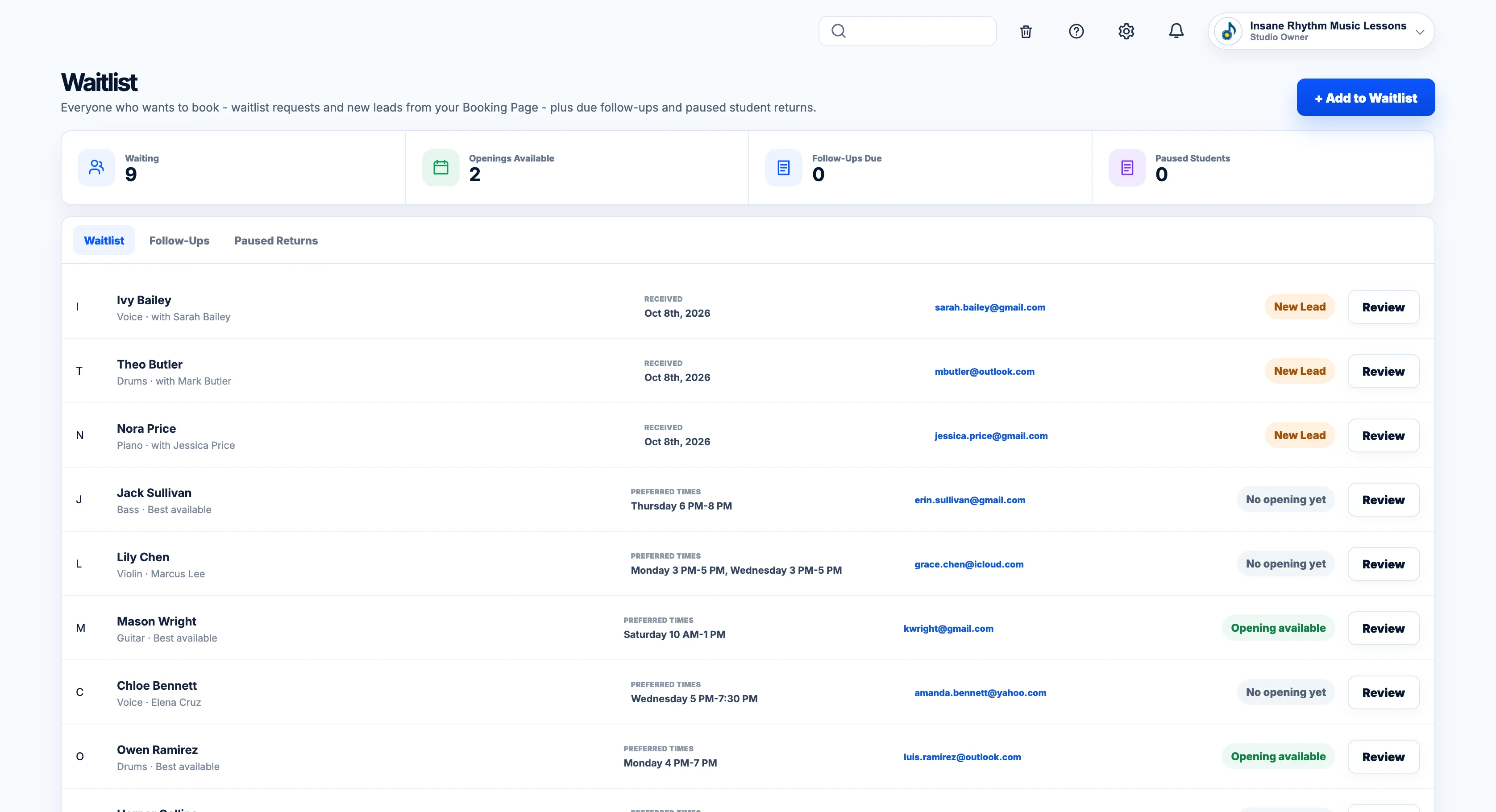The width and height of the screenshot is (1496, 812).
Task: Click Mason Wright's Opening available badge
Action: 1278,628
